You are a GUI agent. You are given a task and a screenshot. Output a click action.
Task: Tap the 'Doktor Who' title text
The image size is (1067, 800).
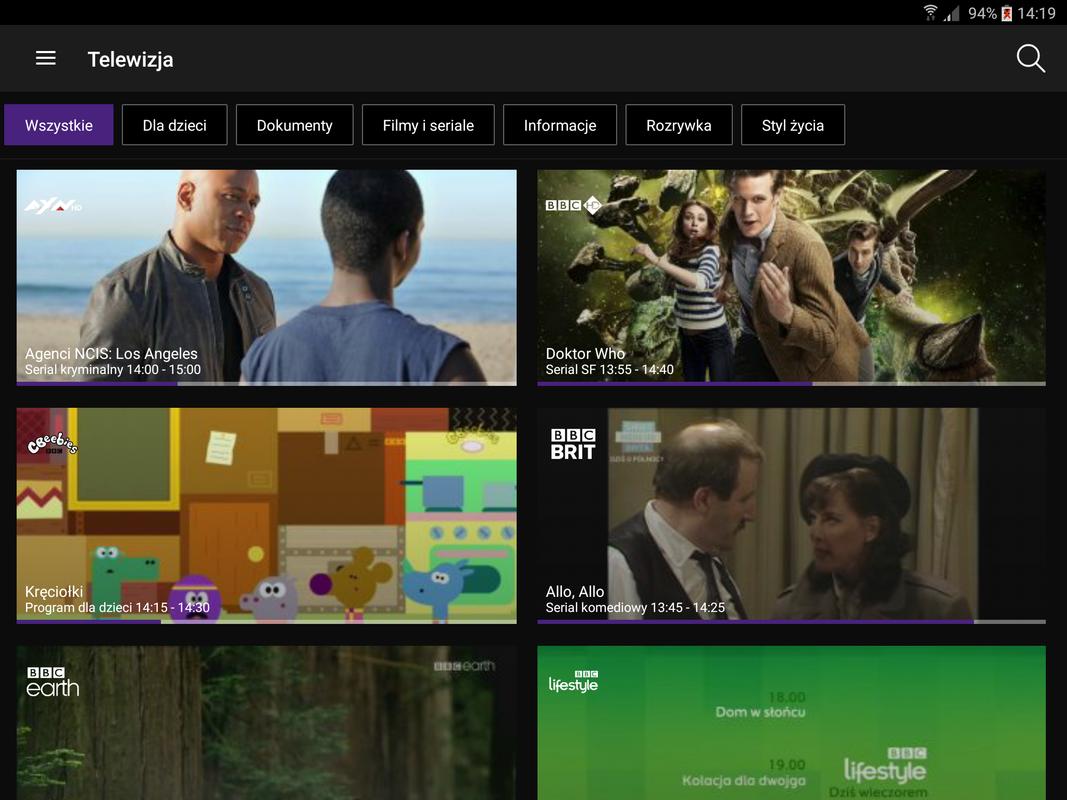[585, 354]
